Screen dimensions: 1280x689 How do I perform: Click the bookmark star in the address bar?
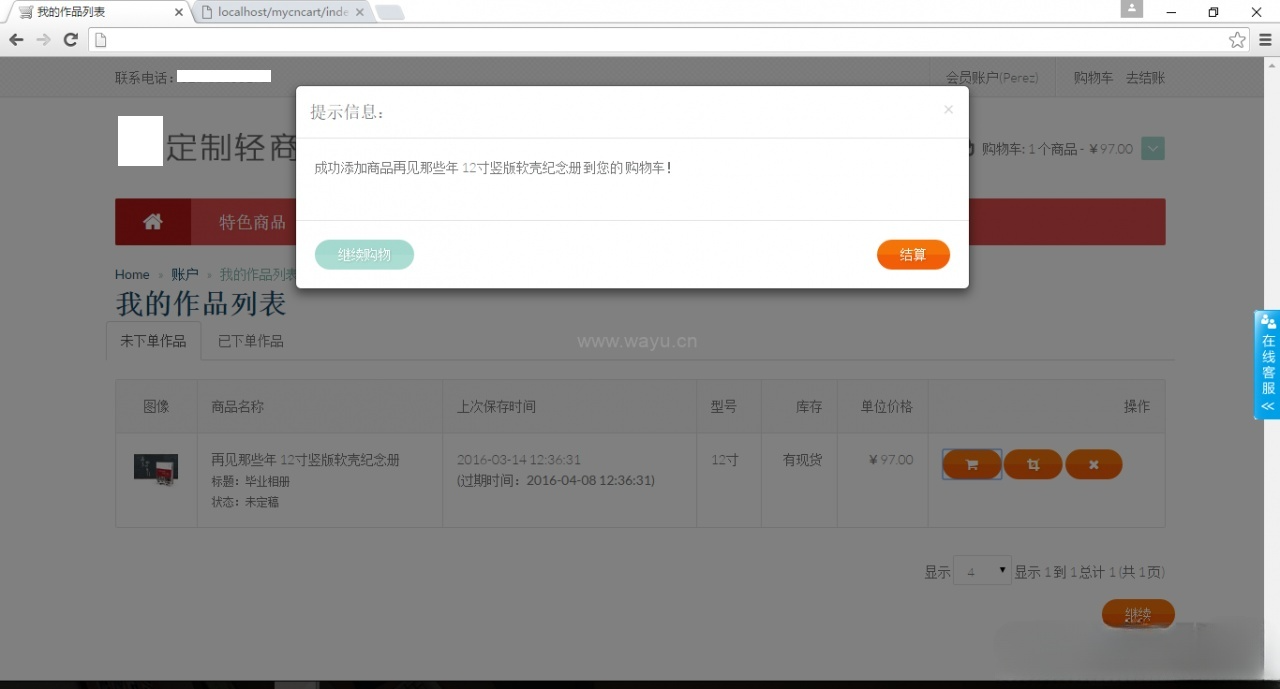click(x=1237, y=39)
